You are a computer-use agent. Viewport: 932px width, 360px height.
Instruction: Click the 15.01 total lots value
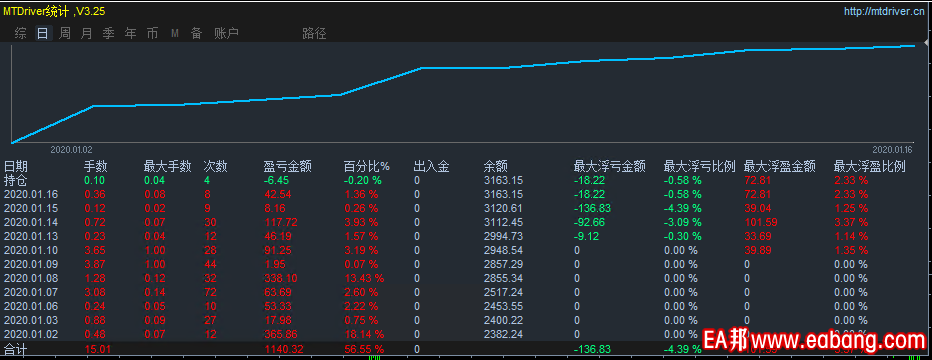pos(97,349)
